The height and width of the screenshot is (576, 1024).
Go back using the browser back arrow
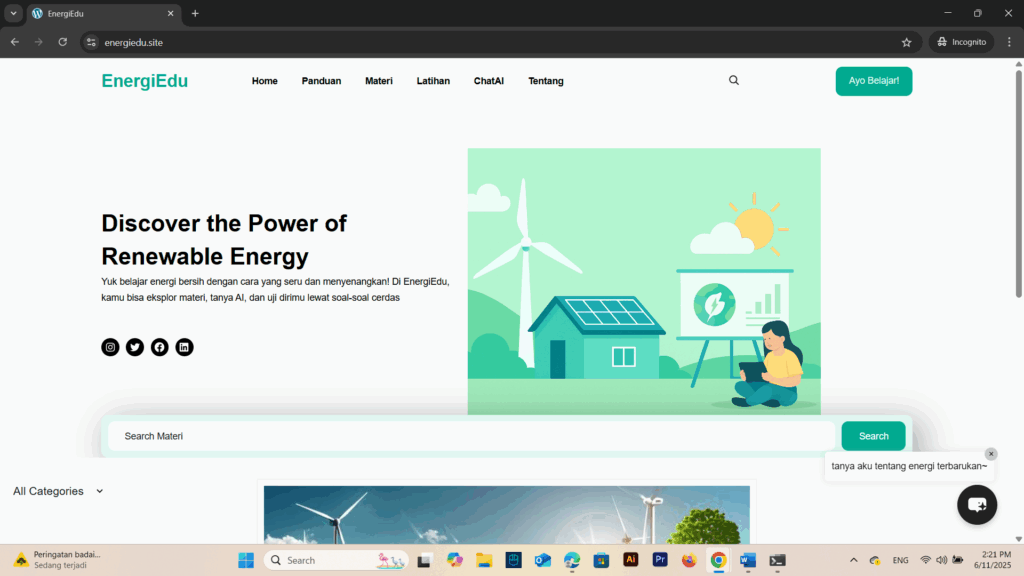click(x=14, y=42)
